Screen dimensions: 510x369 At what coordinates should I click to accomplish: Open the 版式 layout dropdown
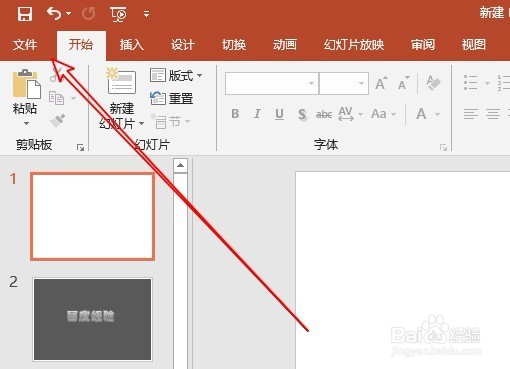click(176, 76)
